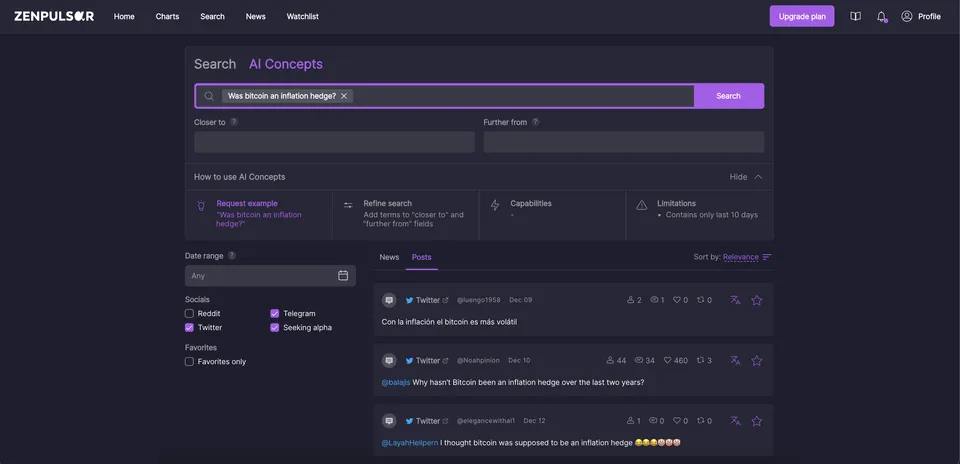Open the documentation book icon

[855, 17]
